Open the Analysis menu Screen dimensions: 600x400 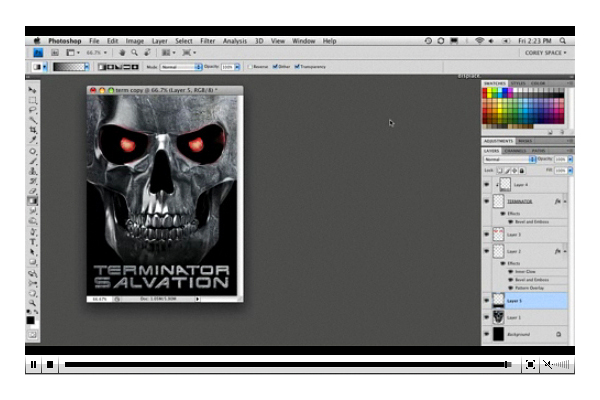point(235,41)
